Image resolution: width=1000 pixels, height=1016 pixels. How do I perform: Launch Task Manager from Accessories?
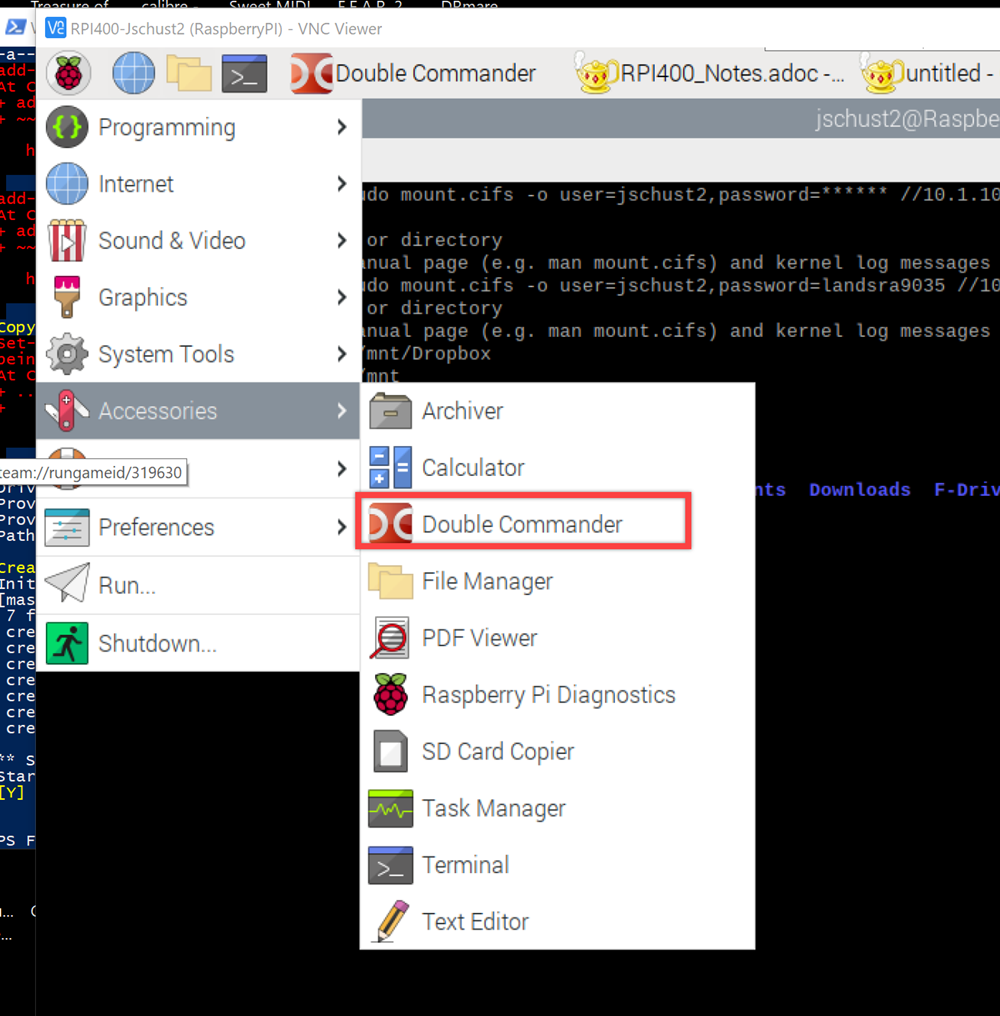click(x=557, y=808)
